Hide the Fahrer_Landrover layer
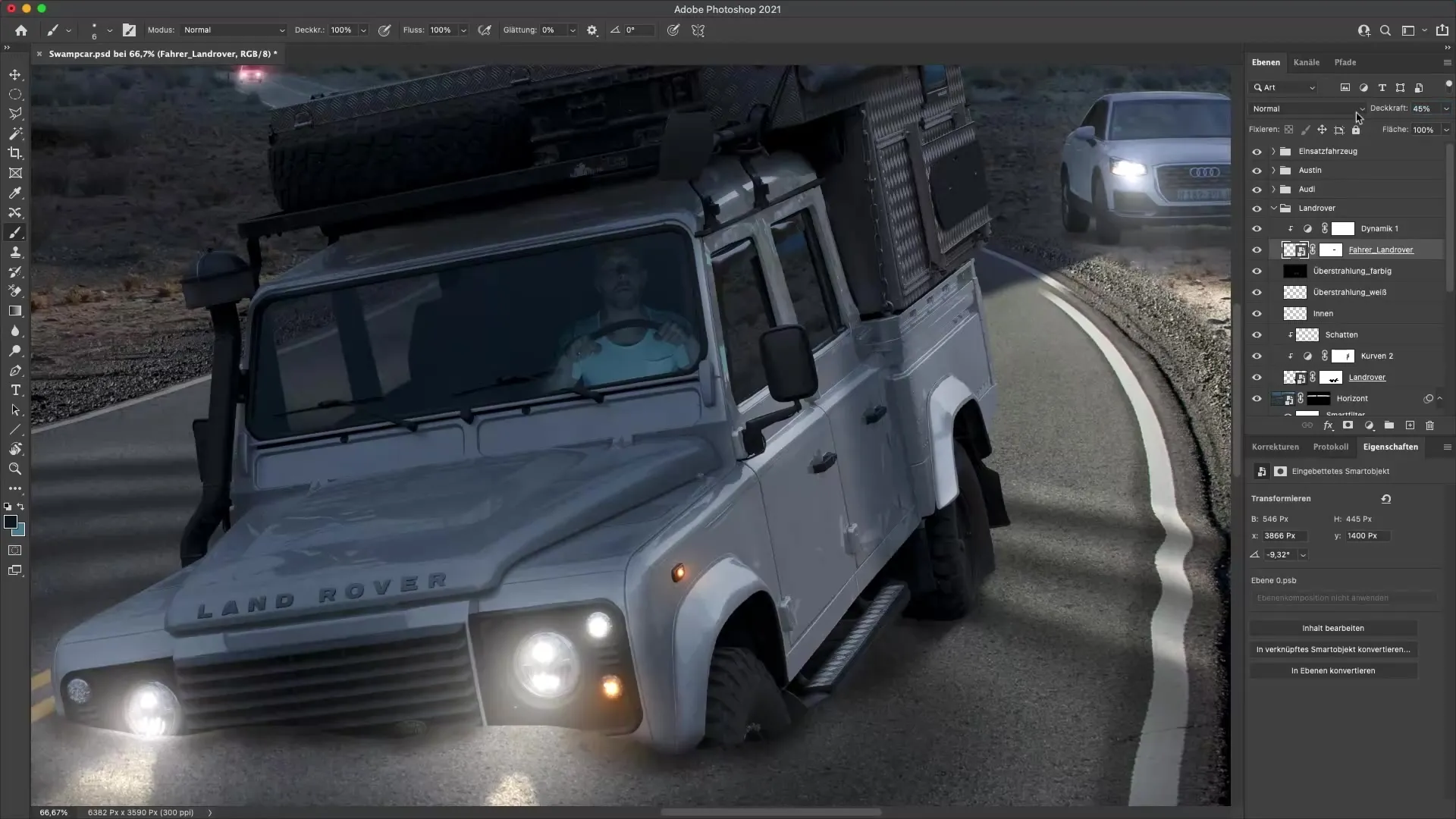The image size is (1456, 819). click(1257, 249)
